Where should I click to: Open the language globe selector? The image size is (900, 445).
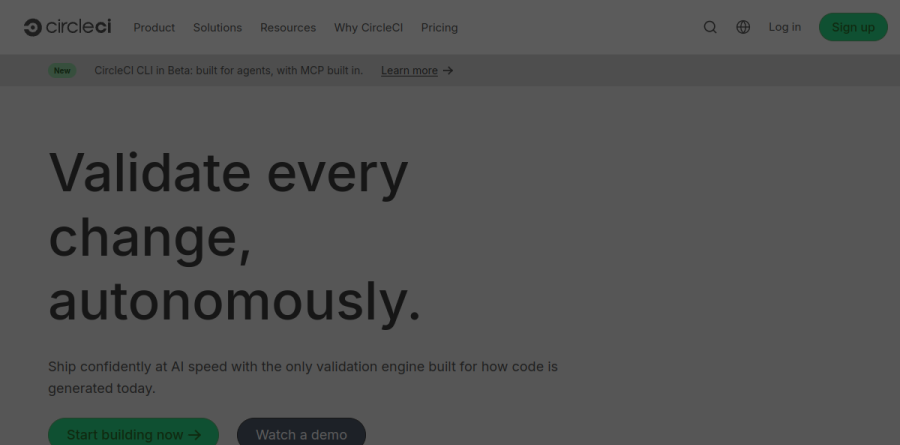pyautogui.click(x=743, y=27)
